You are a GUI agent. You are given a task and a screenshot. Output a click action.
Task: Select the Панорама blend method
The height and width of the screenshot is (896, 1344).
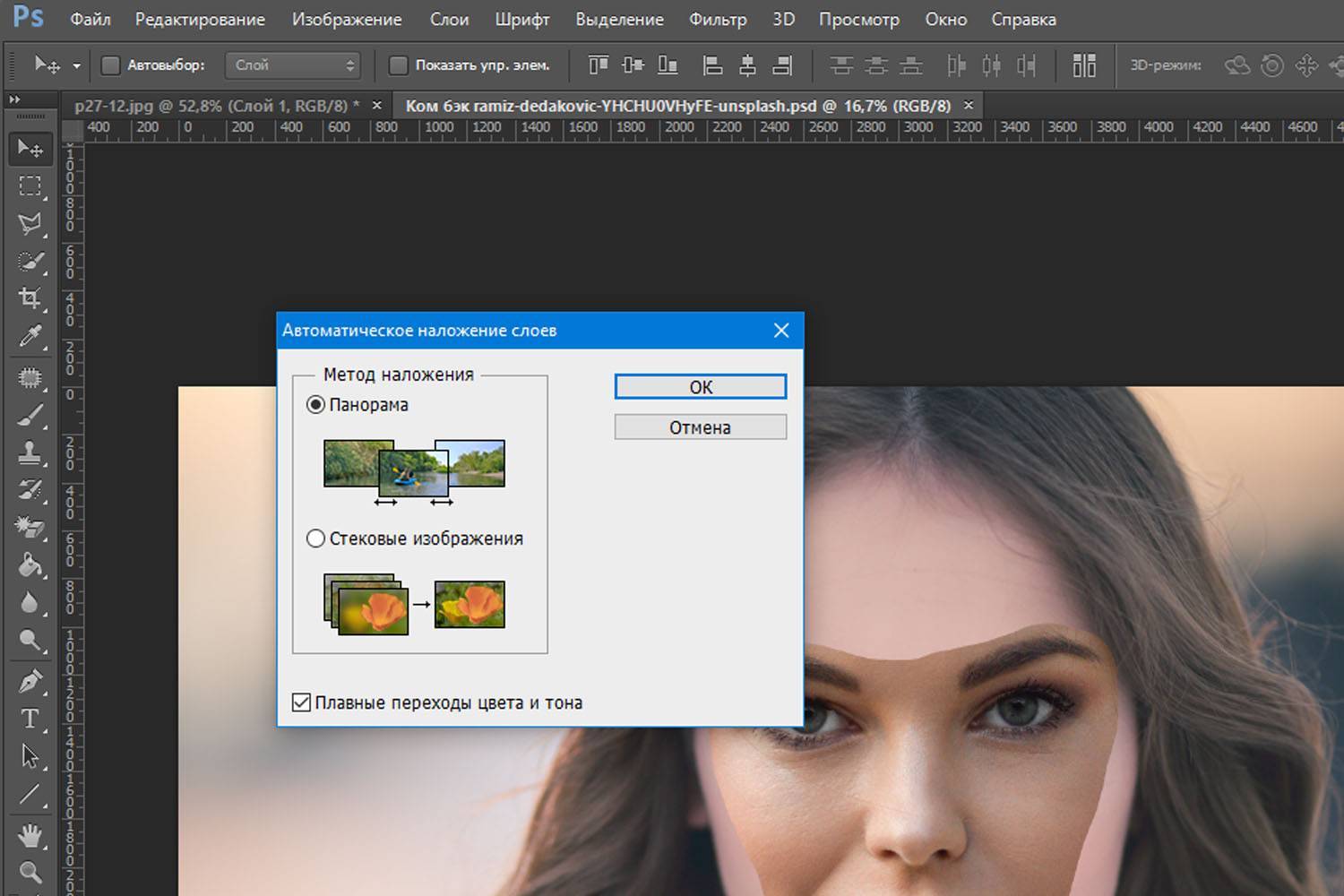315,405
